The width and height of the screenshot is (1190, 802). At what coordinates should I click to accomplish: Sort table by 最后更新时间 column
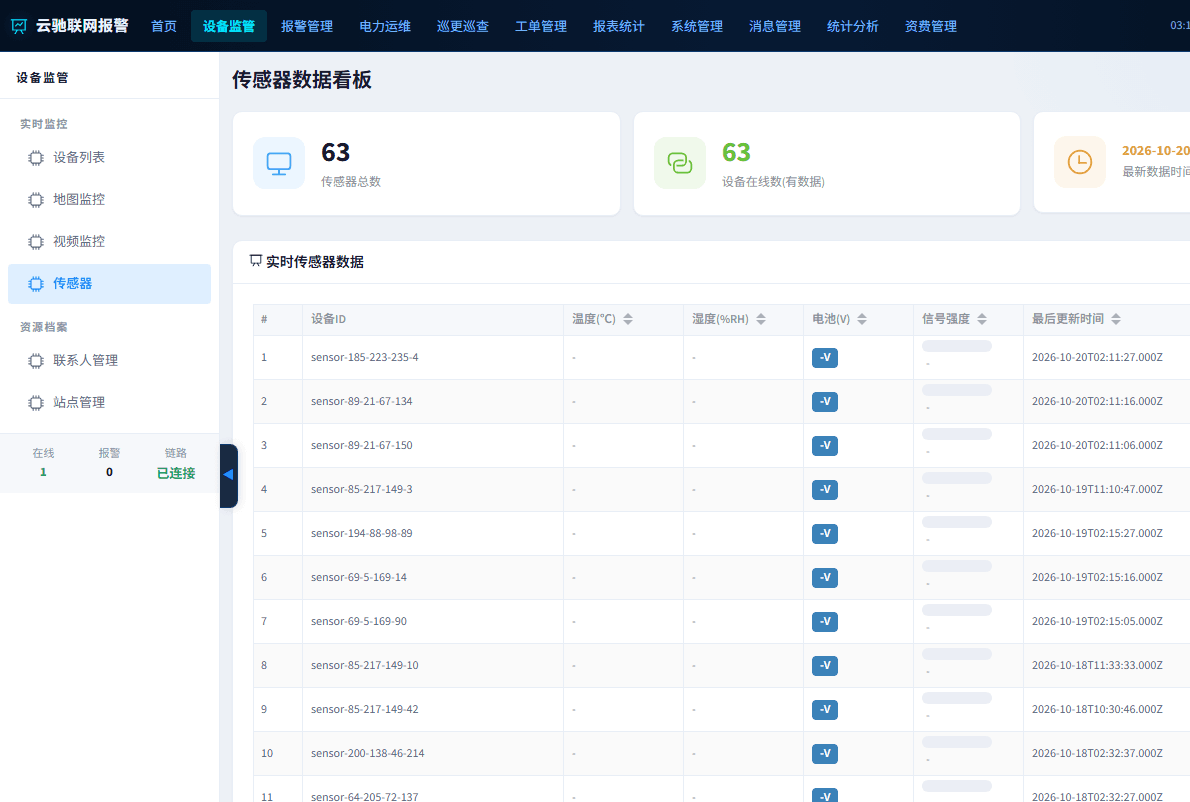tap(1115, 319)
